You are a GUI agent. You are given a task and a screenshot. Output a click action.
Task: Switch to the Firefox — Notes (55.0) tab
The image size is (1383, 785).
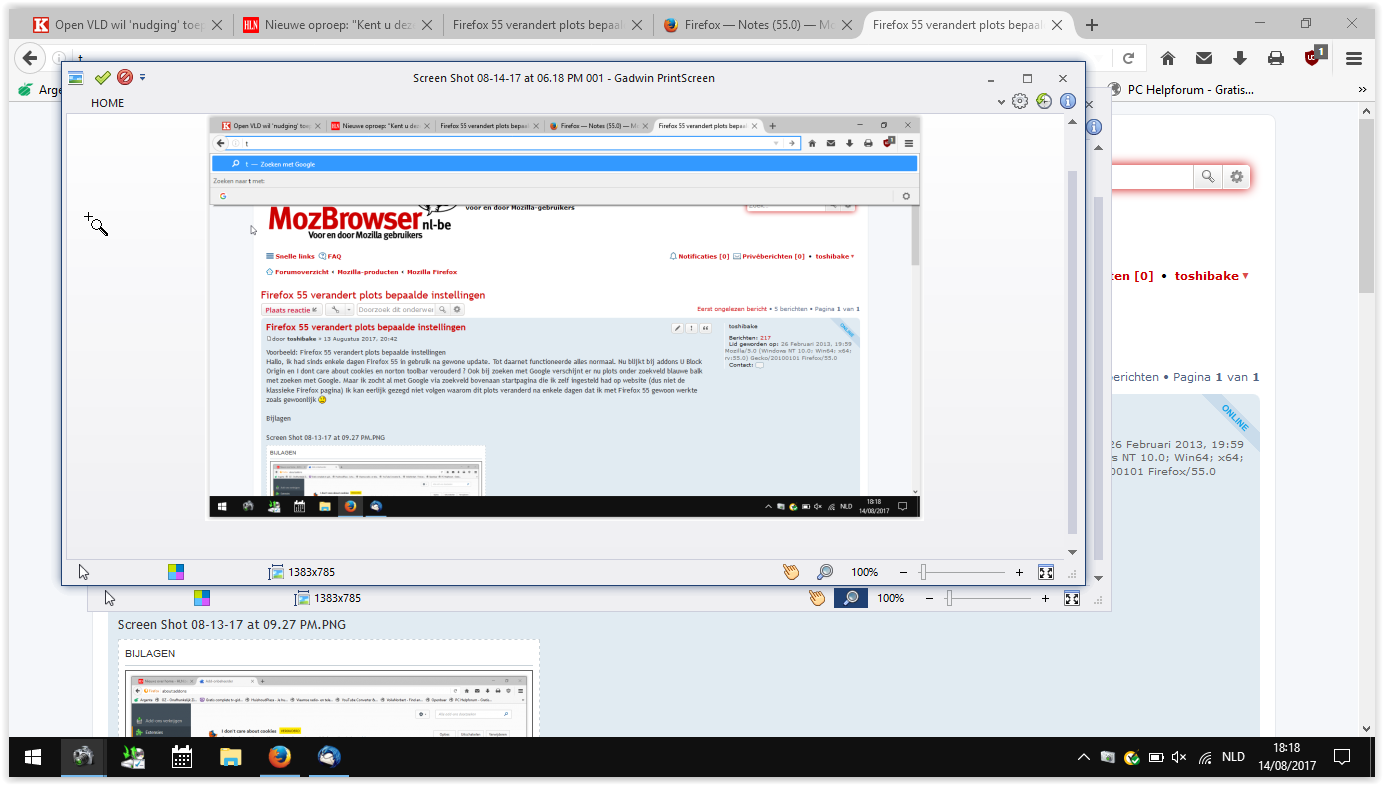(756, 25)
